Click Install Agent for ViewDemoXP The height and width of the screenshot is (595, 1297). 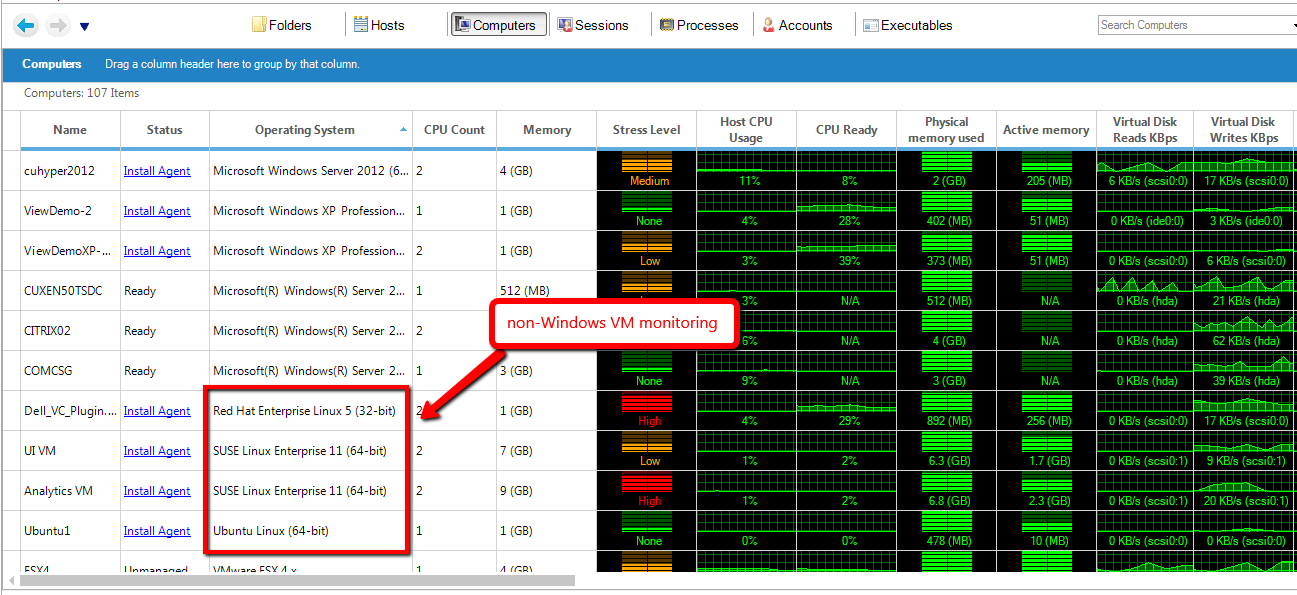tap(157, 251)
